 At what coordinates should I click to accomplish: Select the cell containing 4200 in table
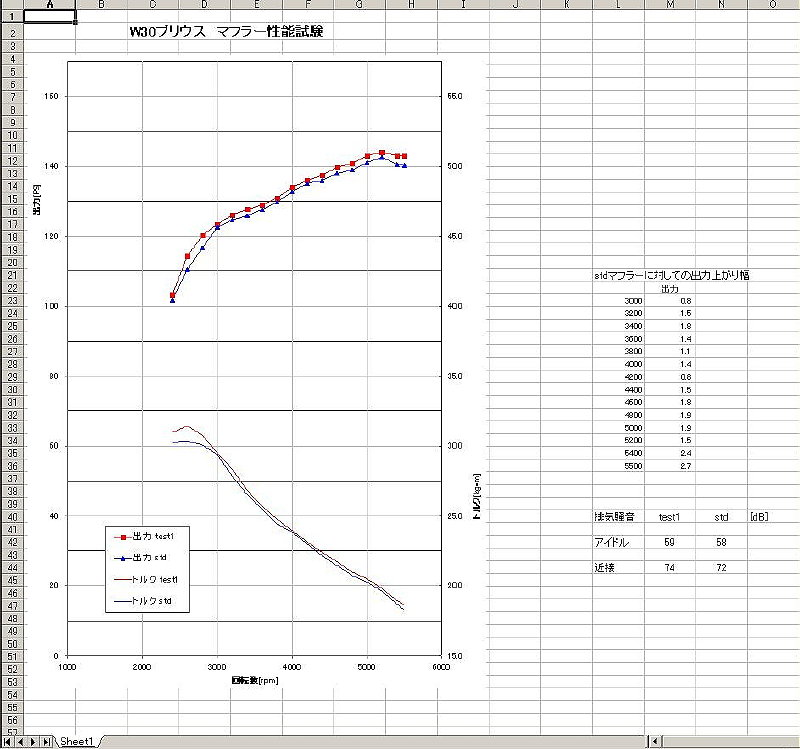(618, 377)
